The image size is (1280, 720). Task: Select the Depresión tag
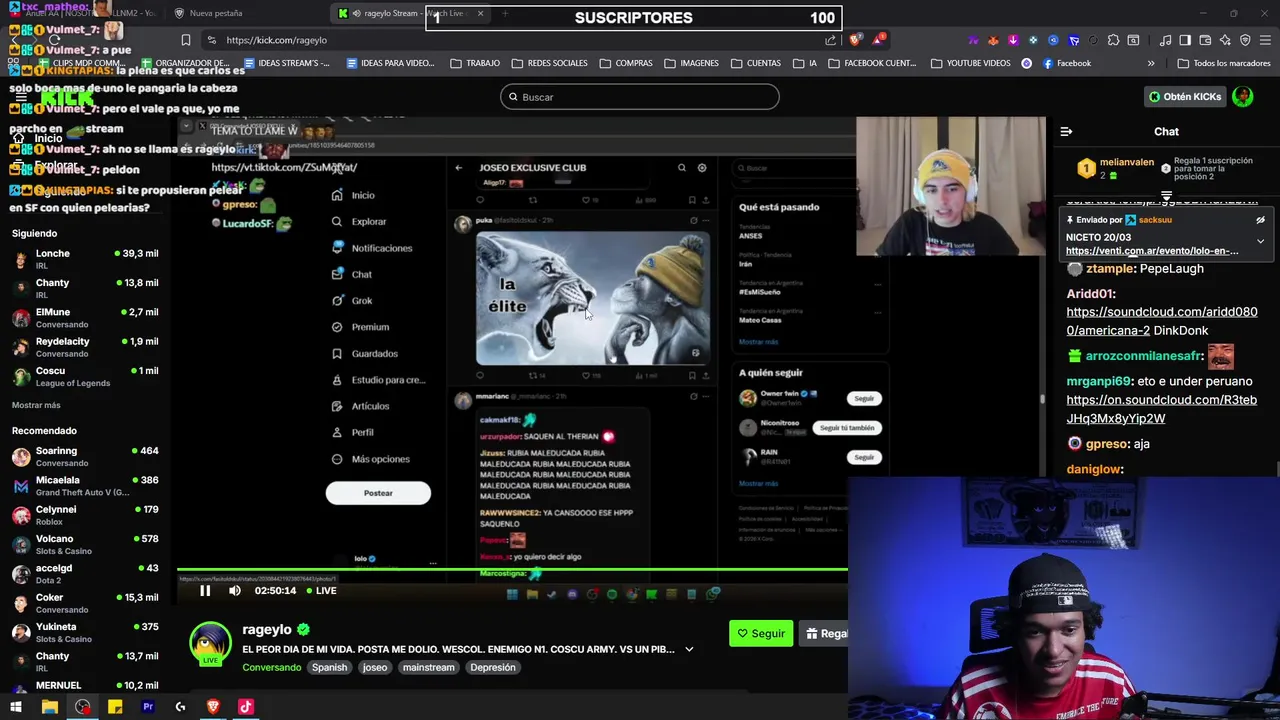(x=493, y=667)
